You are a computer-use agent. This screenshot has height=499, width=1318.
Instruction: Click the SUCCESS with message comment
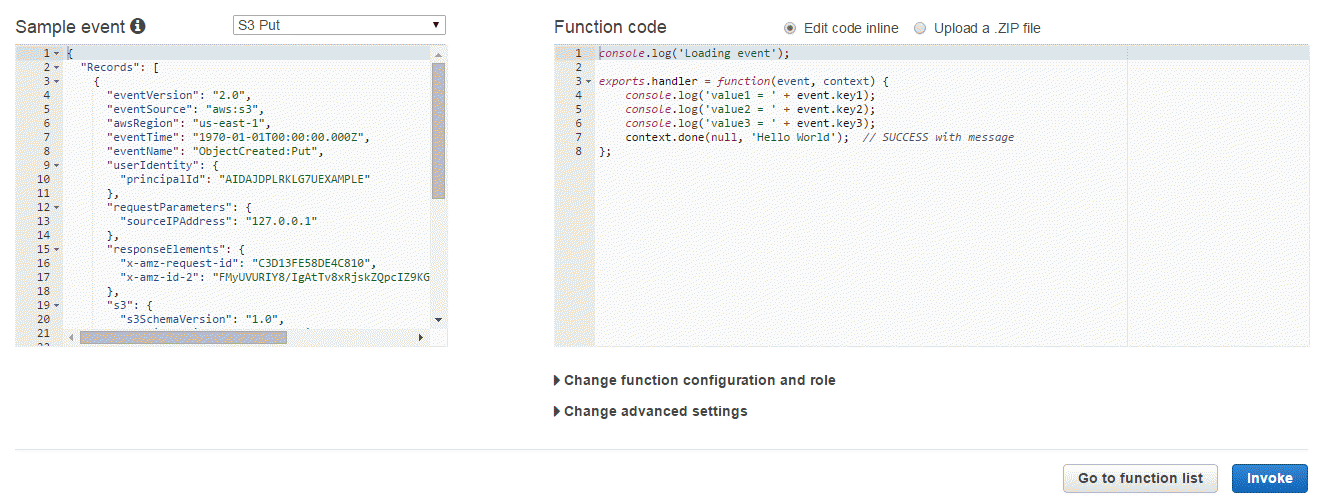pyautogui.click(x=938, y=137)
